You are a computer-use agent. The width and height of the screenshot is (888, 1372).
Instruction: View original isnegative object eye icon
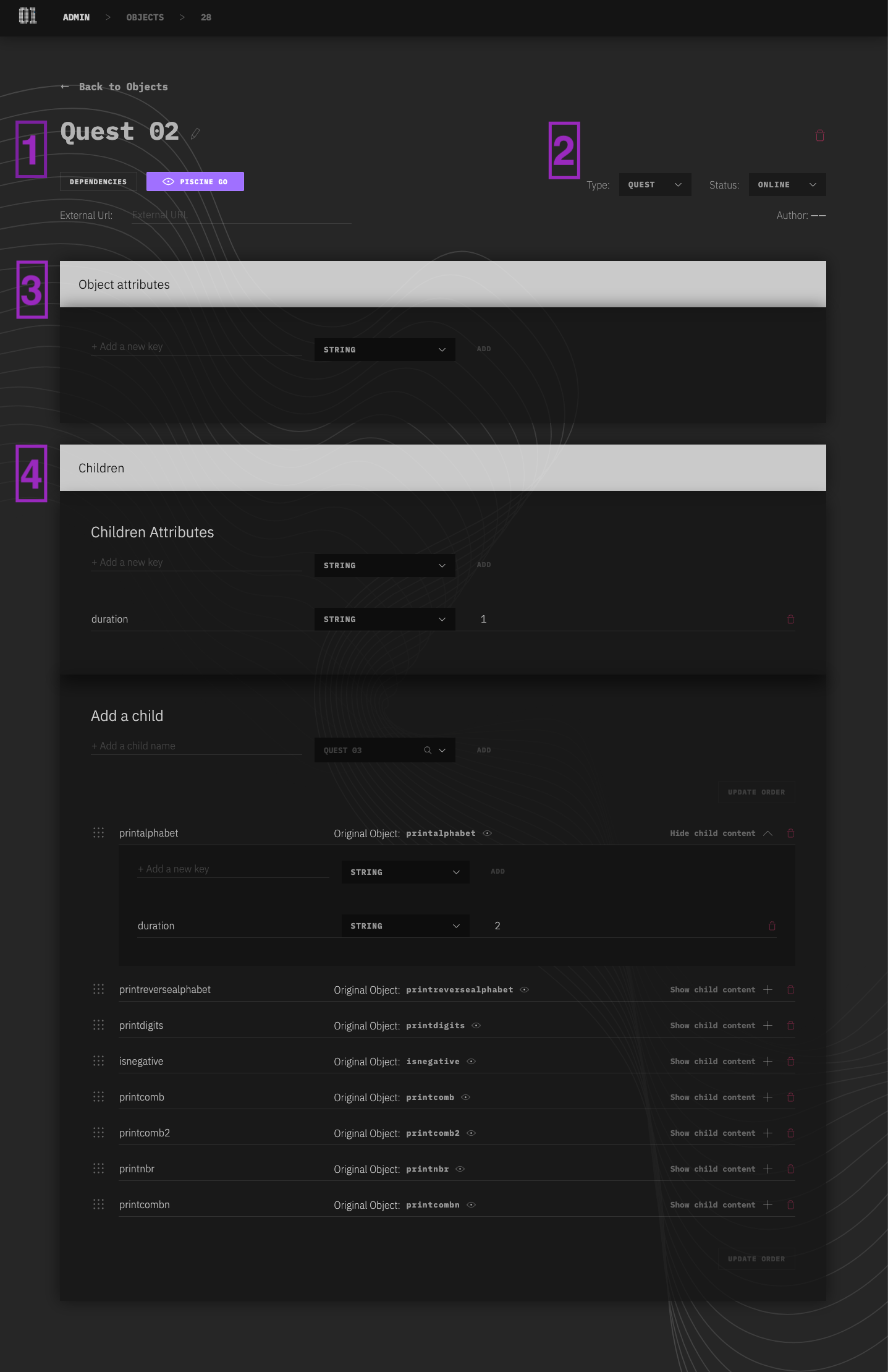click(x=471, y=1062)
